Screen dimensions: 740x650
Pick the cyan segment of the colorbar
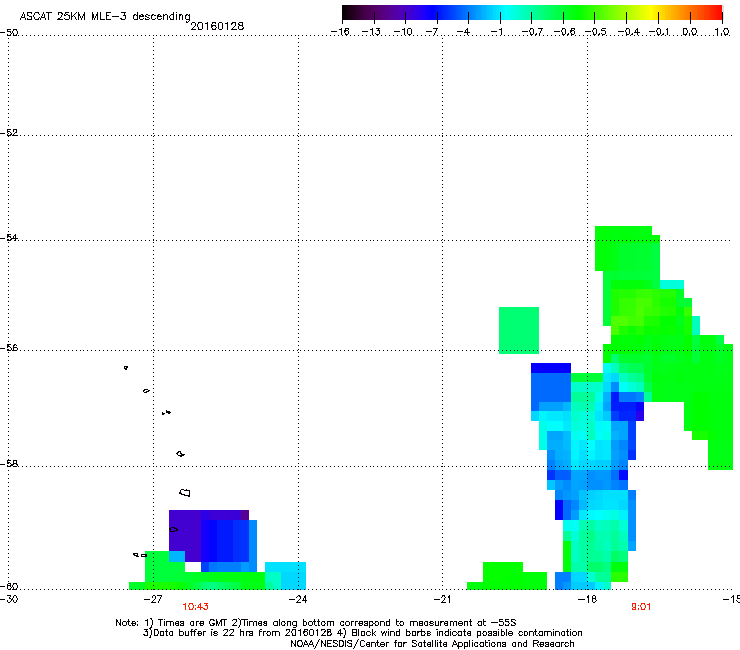pos(507,13)
